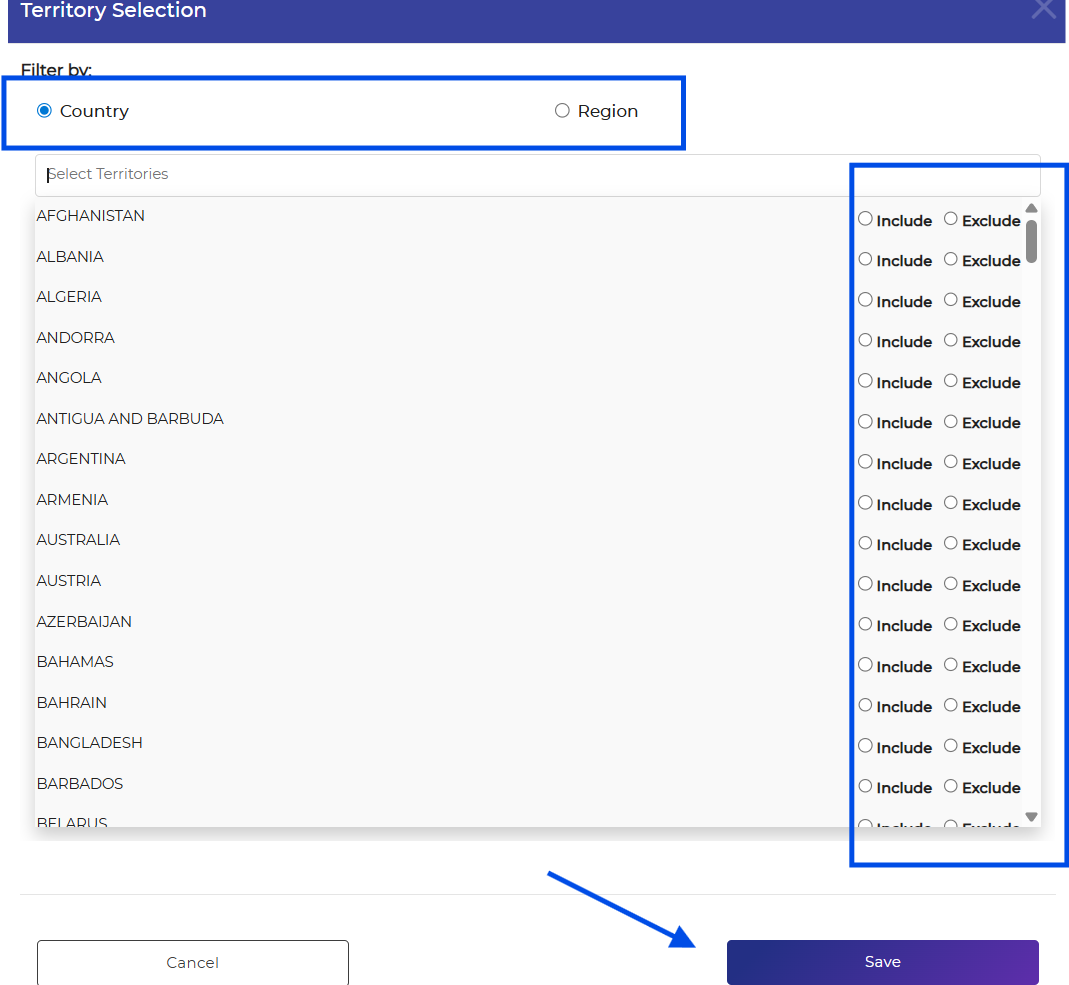The height and width of the screenshot is (985, 1069).
Task: Click the territory list scrollbar thumb
Action: [1031, 241]
